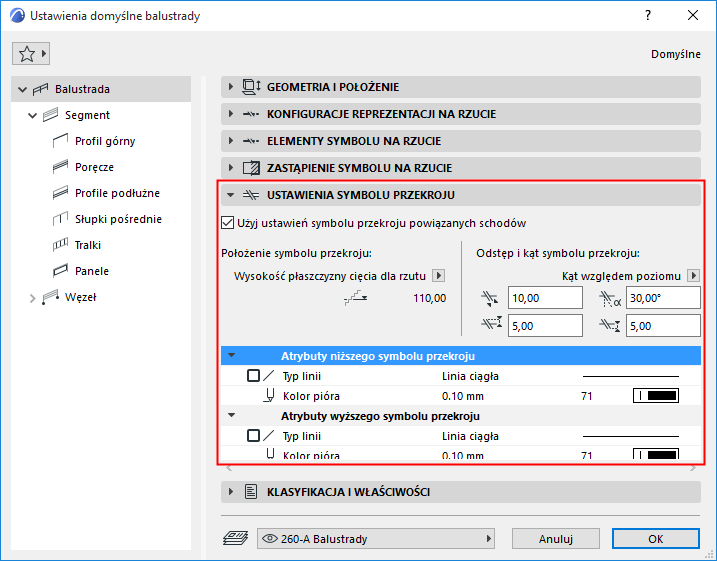
Task: Open Panele settings
Action: pyautogui.click(x=91, y=271)
